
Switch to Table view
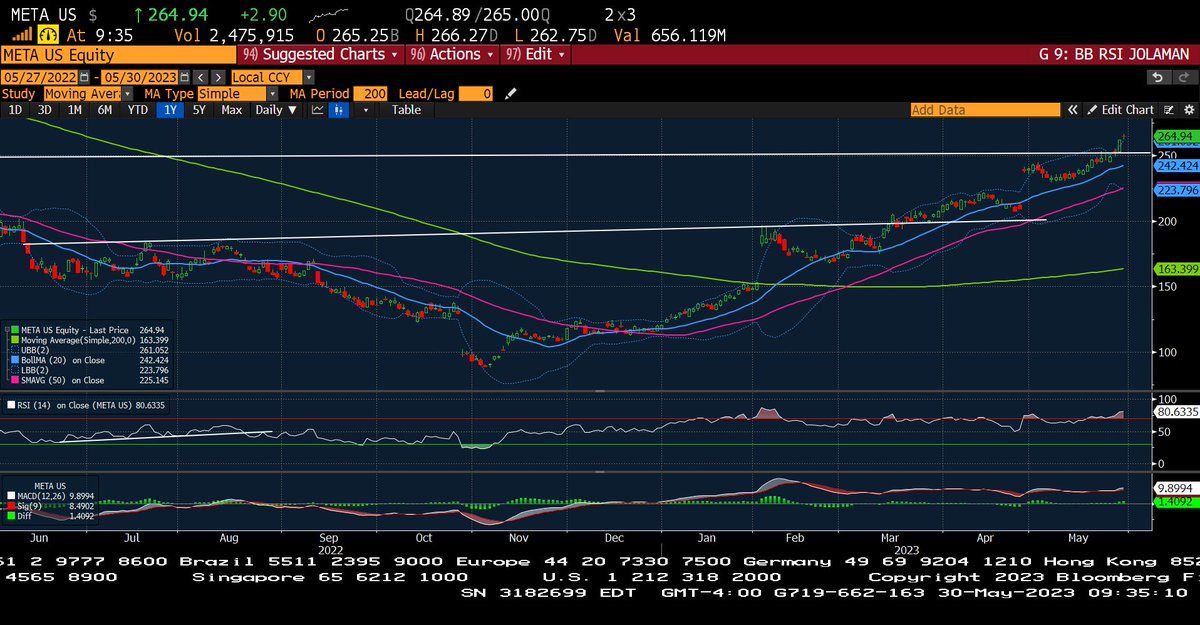pyautogui.click(x=406, y=110)
